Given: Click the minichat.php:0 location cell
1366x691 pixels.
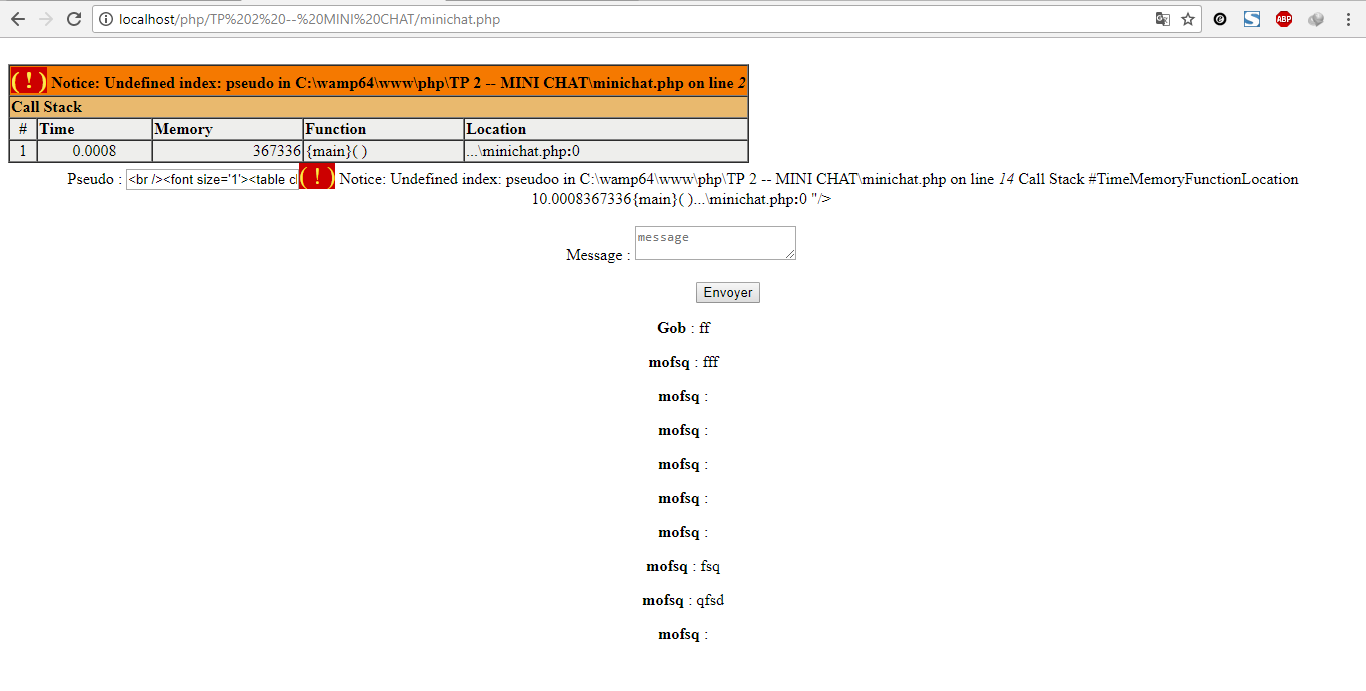Looking at the screenshot, I should click(515, 150).
